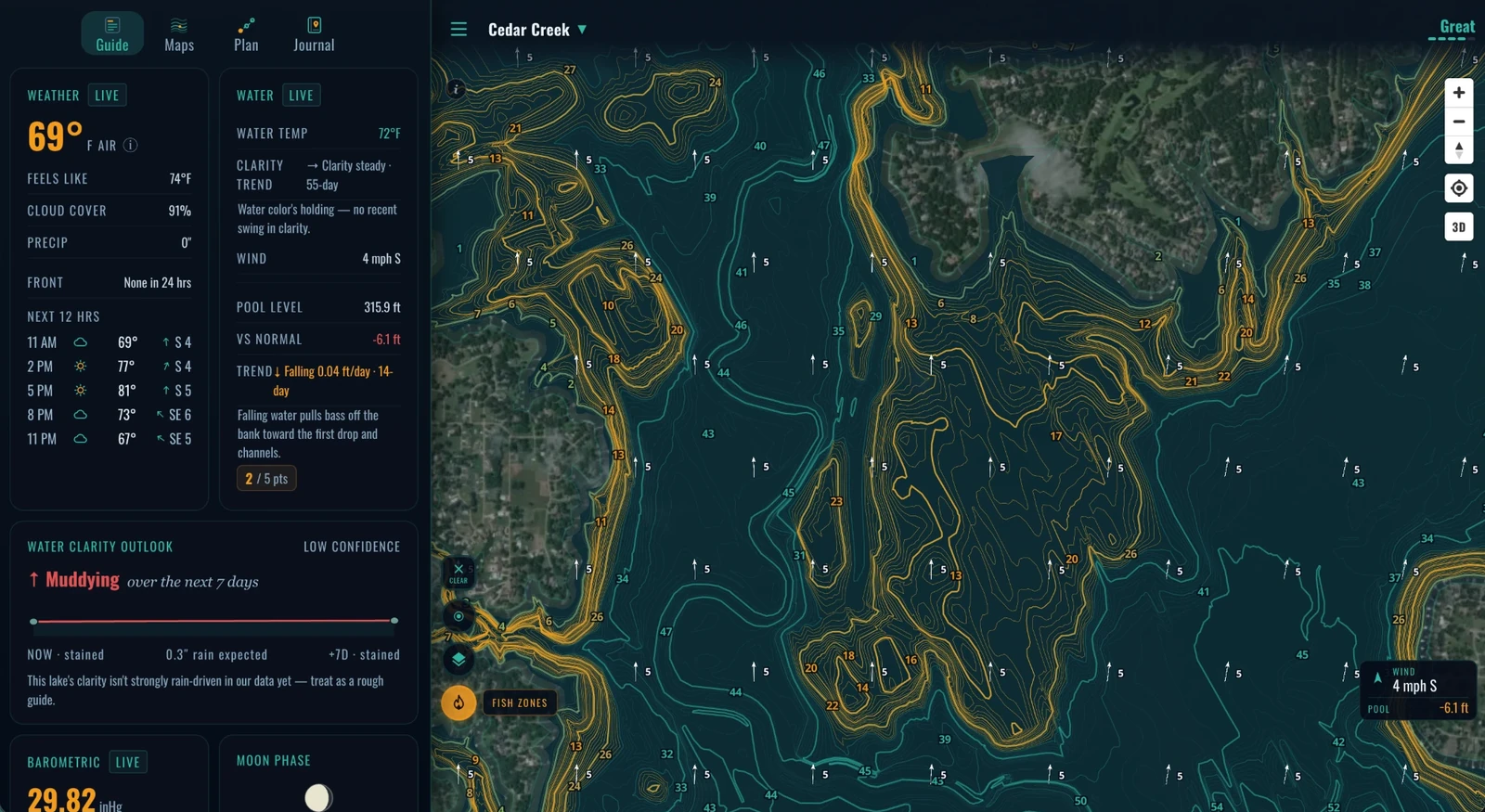Viewport: 1485px width, 812px height.
Task: Click the LOW CONFIDENCE label
Action: click(352, 548)
